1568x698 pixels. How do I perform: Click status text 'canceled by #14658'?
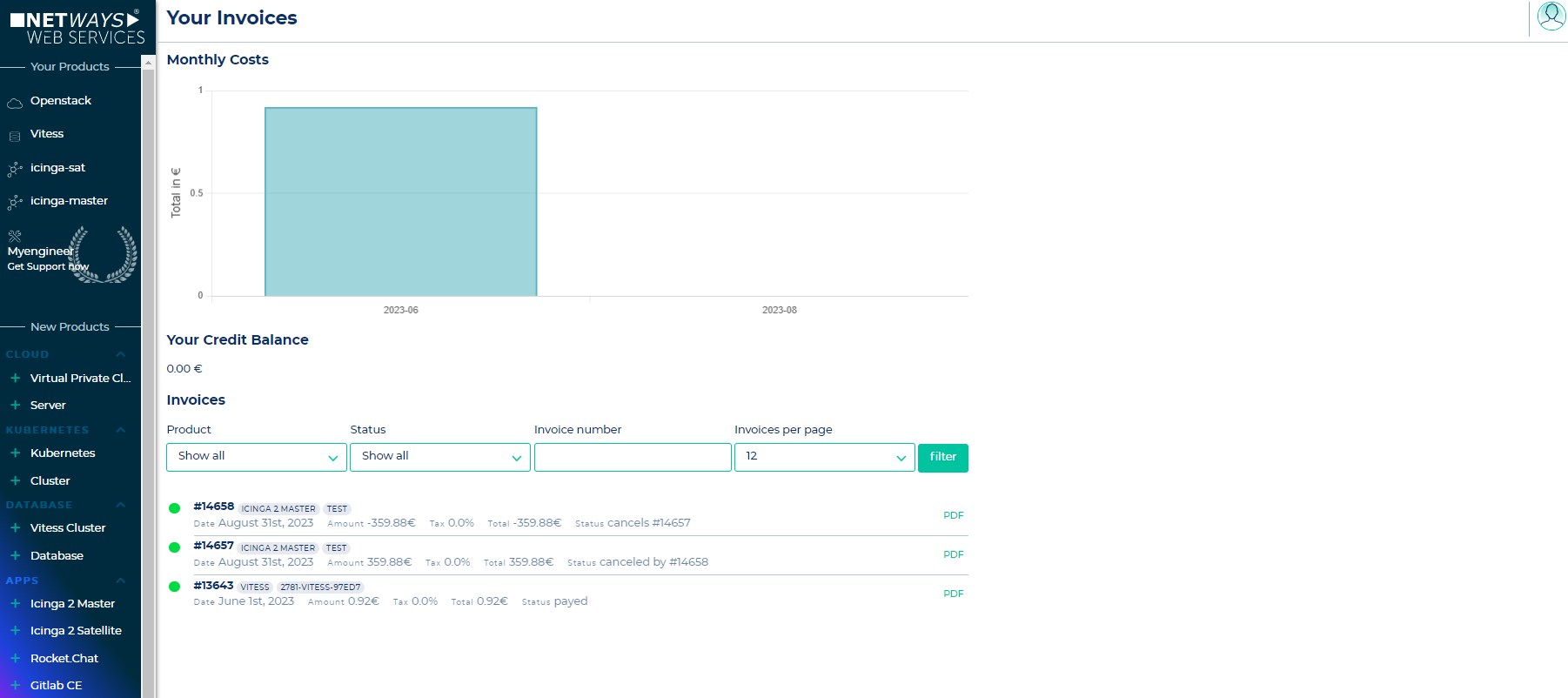pyautogui.click(x=653, y=562)
